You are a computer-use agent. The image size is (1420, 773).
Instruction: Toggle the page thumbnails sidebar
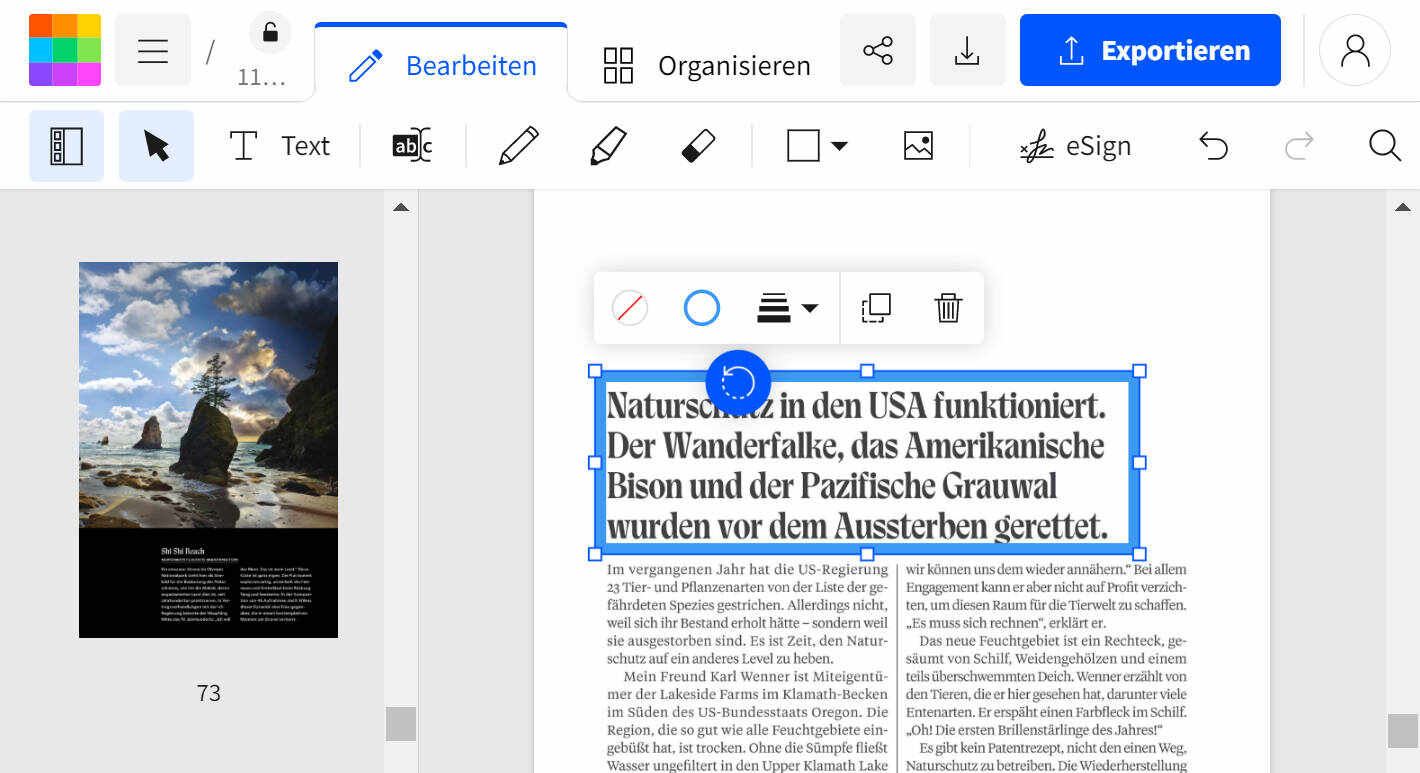click(66, 146)
